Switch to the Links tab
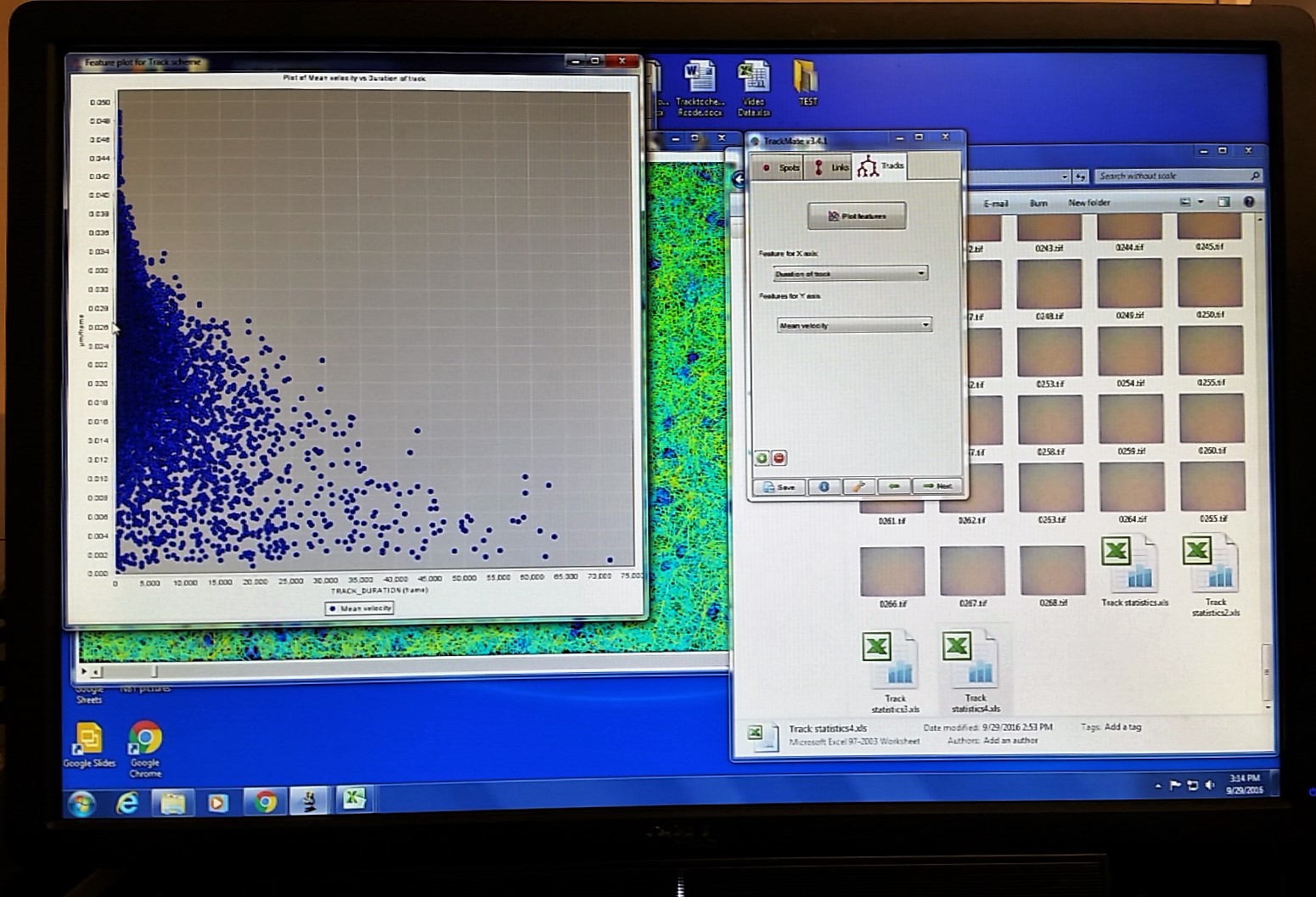Screen dimensions: 1316x897 (831, 167)
